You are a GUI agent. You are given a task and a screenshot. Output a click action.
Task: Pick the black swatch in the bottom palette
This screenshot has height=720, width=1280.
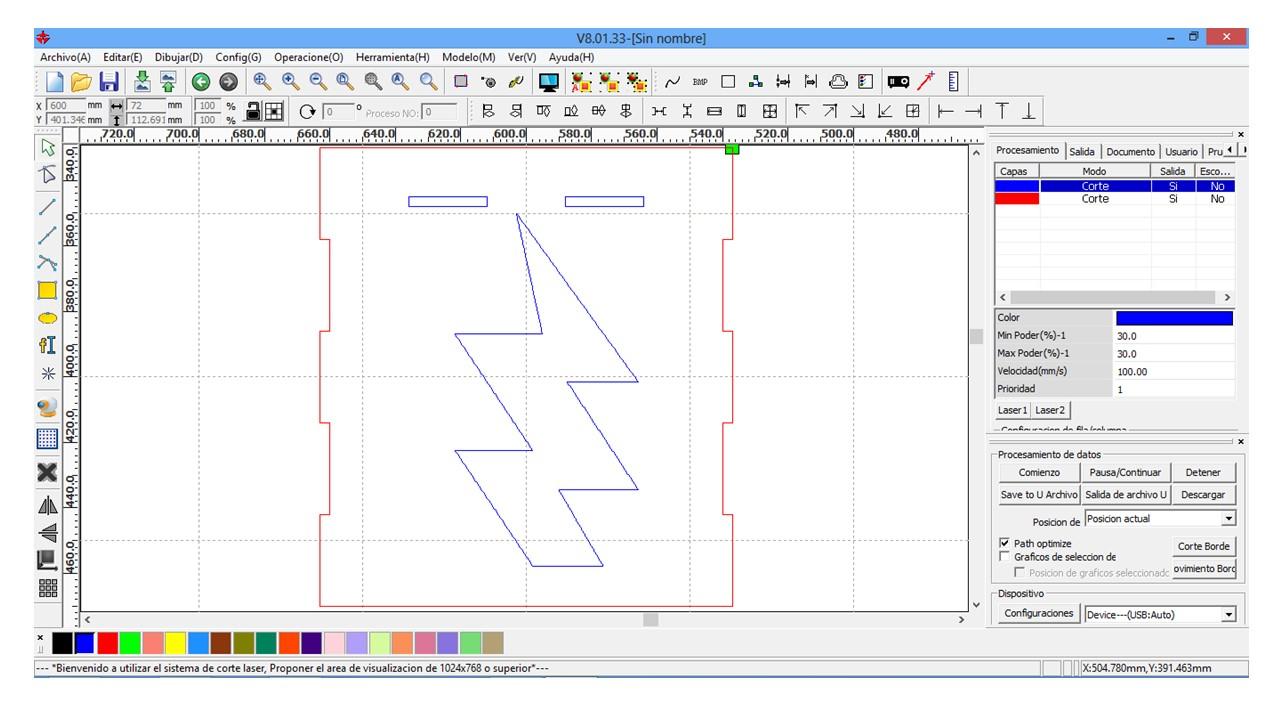(63, 642)
